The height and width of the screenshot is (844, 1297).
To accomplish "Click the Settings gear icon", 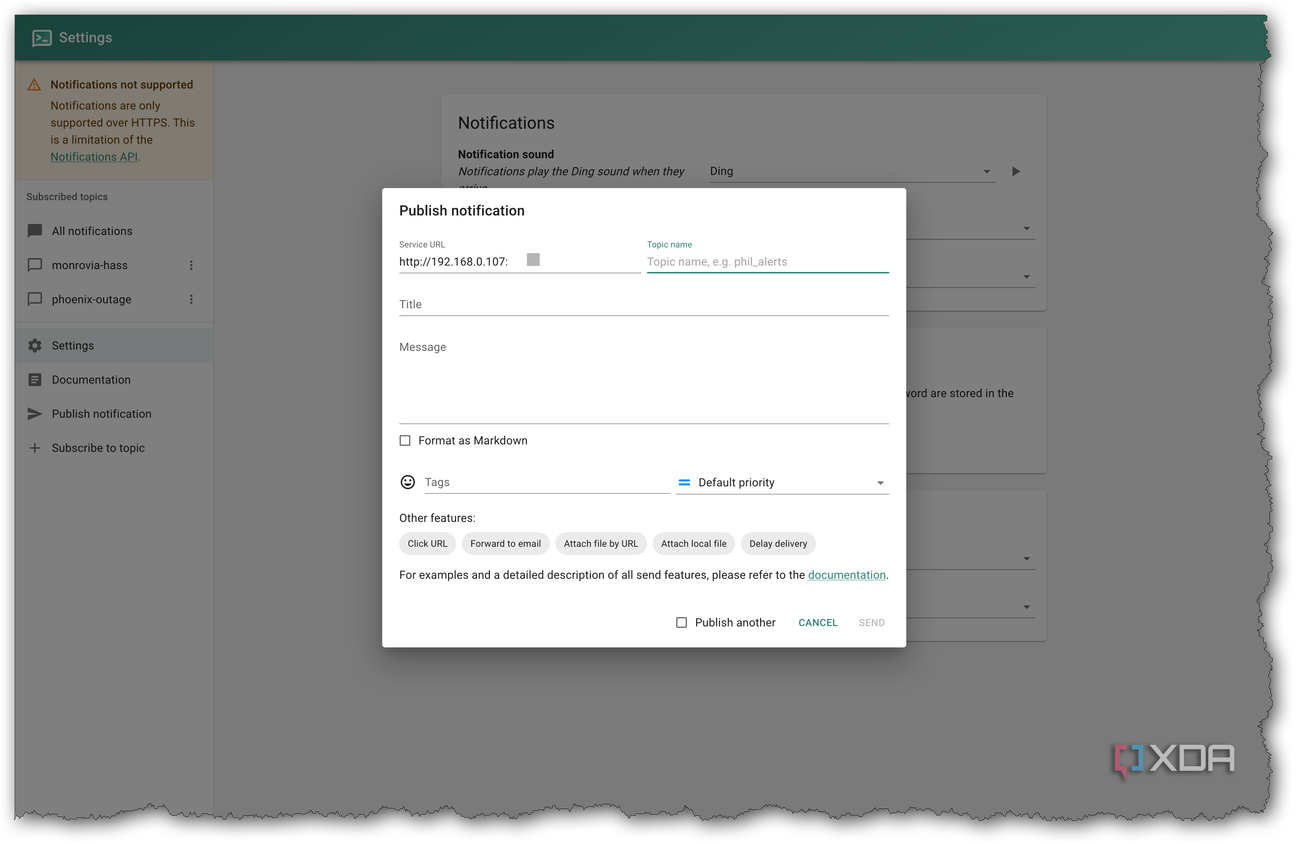I will (35, 346).
